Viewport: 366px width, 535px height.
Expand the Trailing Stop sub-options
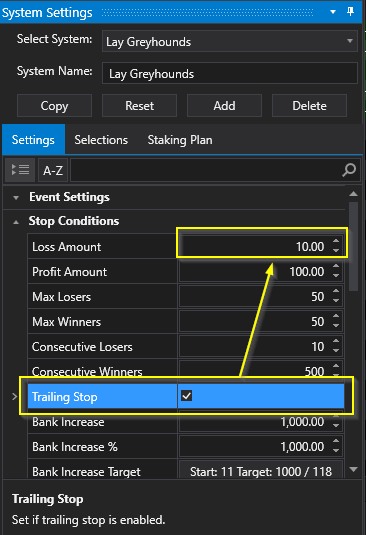click(14, 396)
